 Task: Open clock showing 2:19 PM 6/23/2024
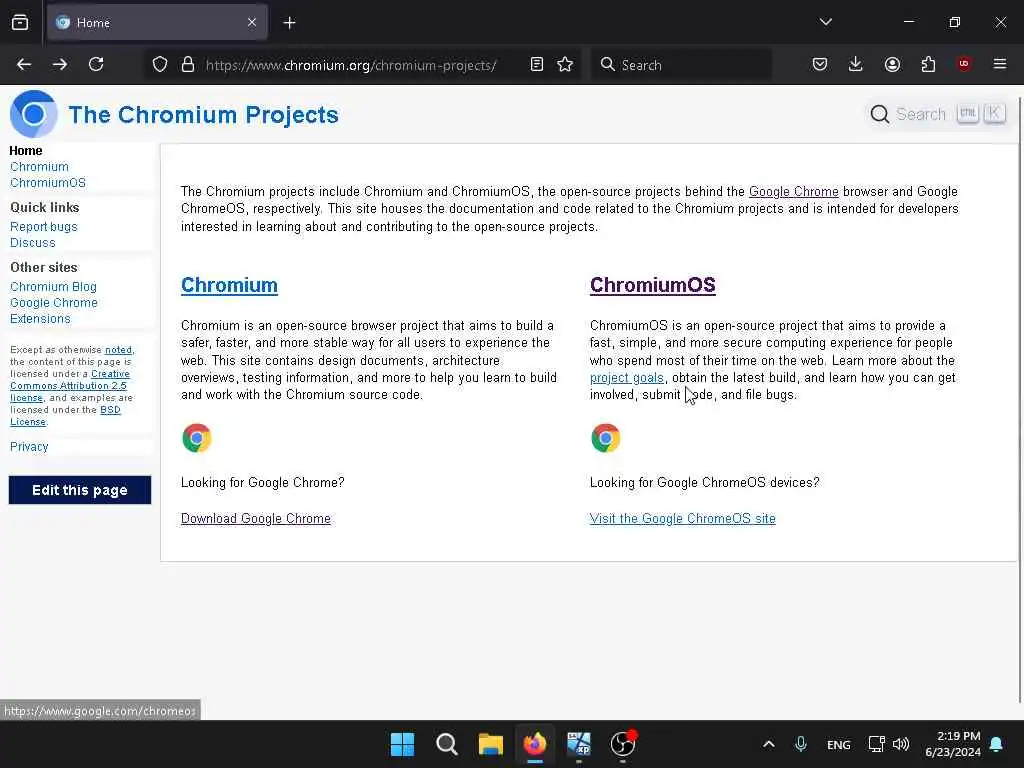point(953,744)
